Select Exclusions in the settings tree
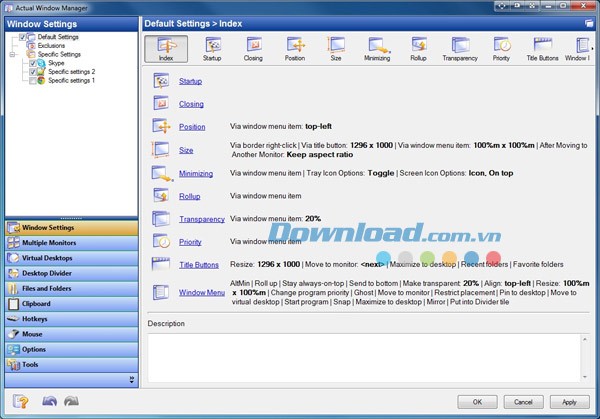Screen dimensions: 600x419 [51, 46]
